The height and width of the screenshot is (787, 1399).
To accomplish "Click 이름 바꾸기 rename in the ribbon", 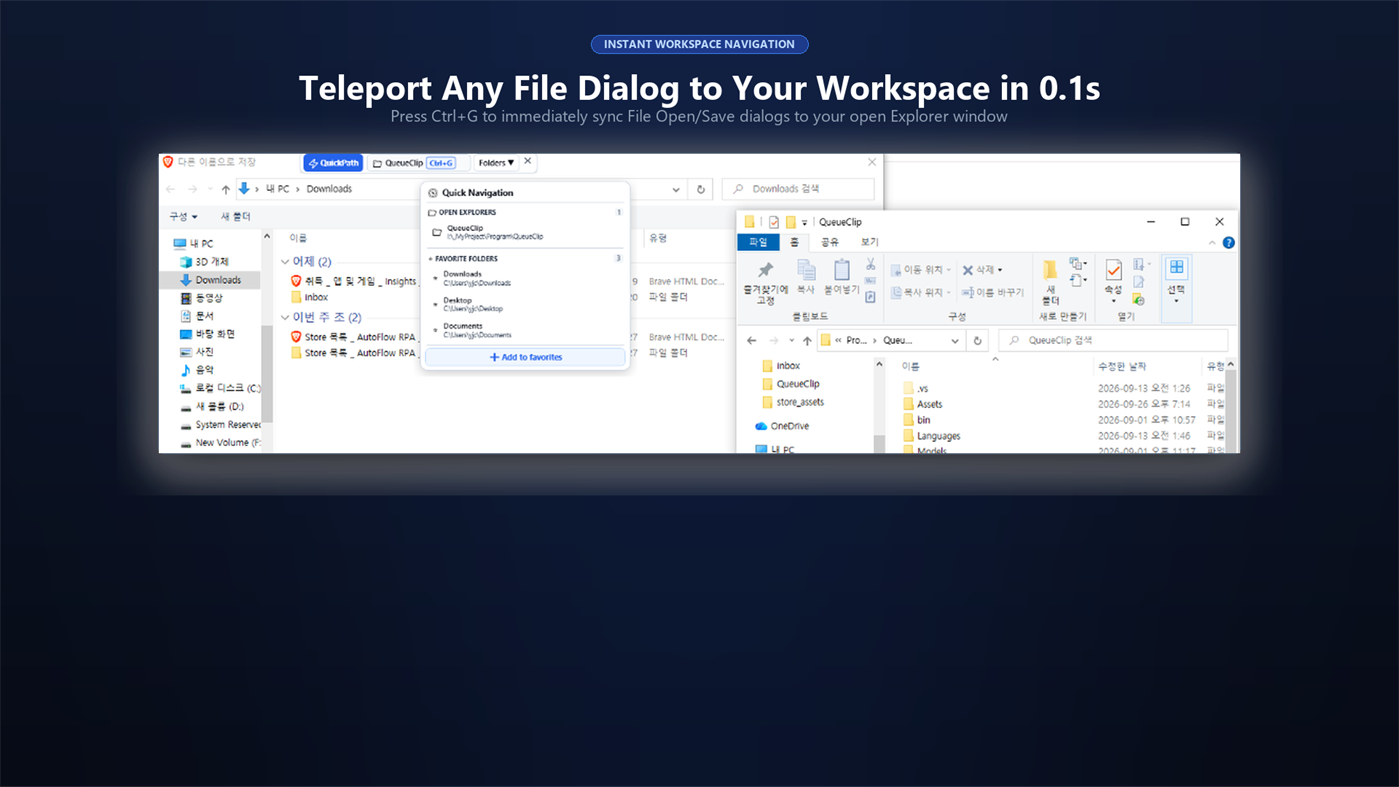I will pyautogui.click(x=993, y=293).
